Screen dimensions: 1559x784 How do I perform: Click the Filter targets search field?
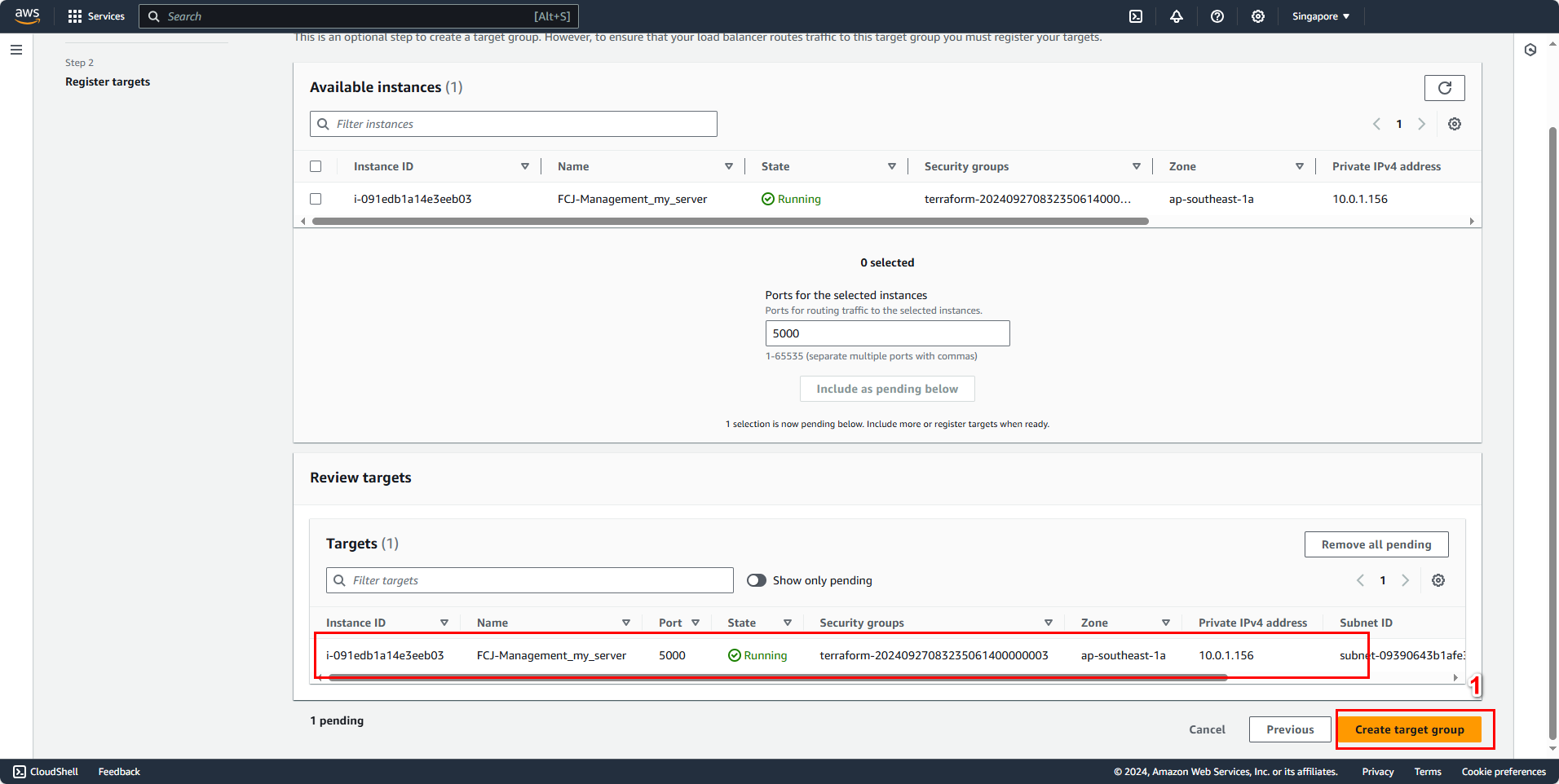[x=529, y=579]
